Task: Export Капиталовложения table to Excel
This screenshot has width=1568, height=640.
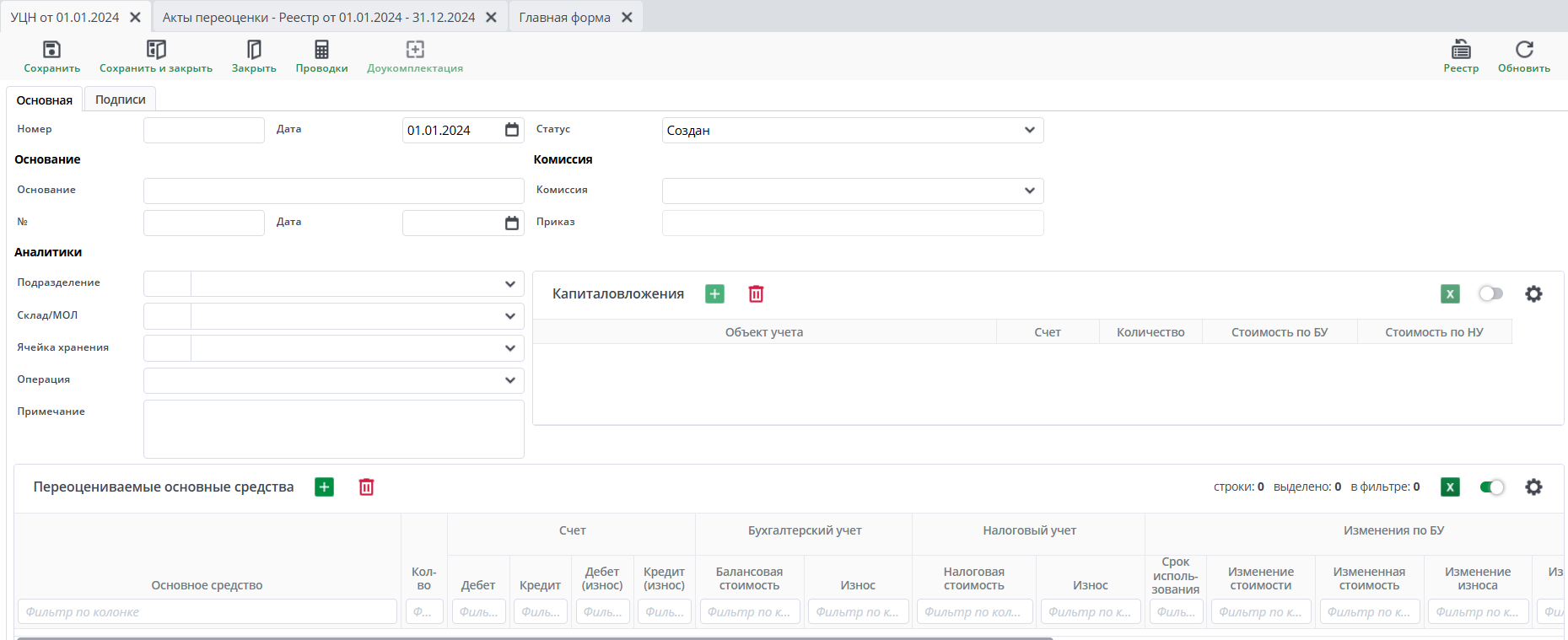Action: (x=1449, y=293)
